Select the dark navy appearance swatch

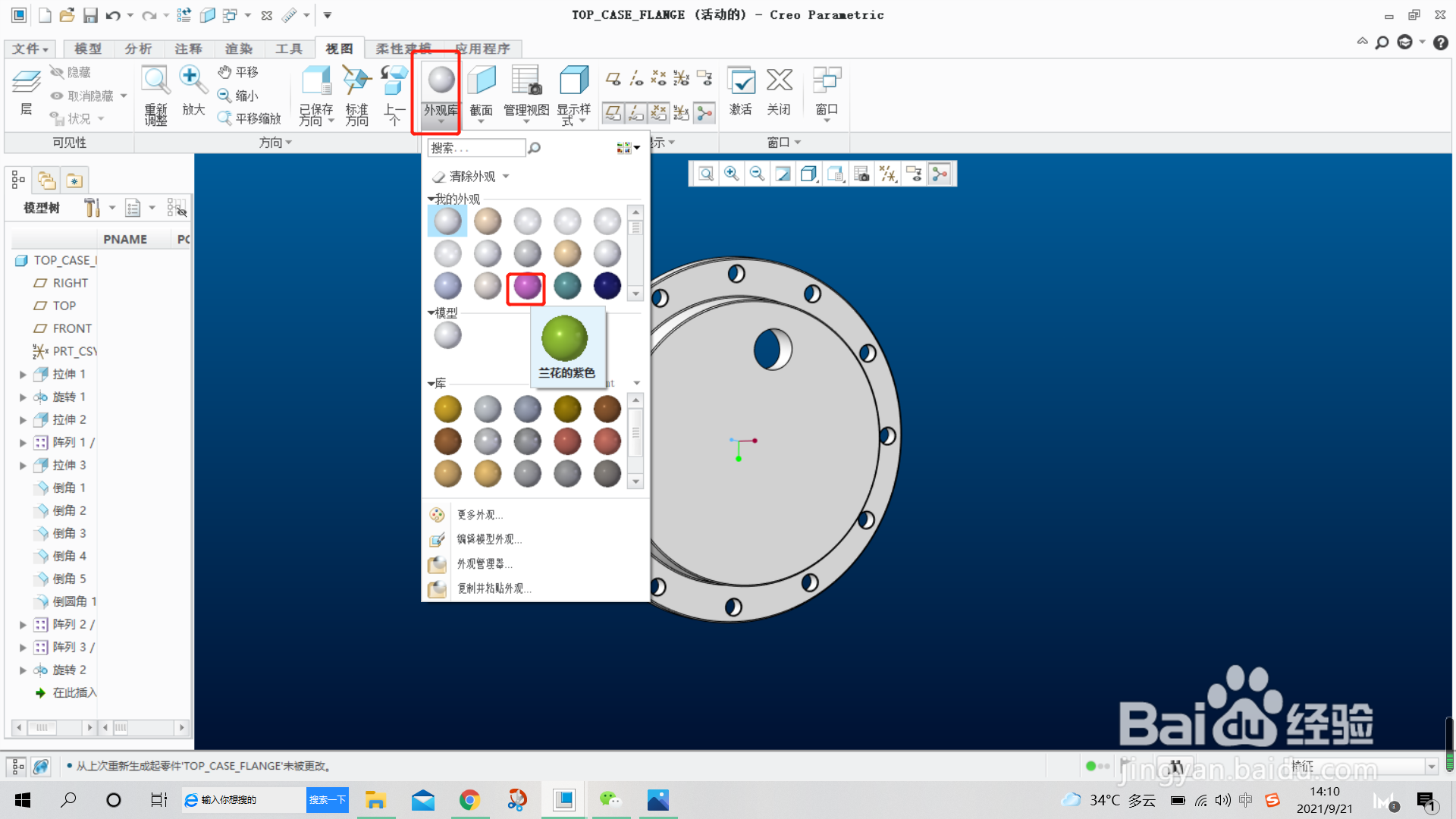click(607, 287)
